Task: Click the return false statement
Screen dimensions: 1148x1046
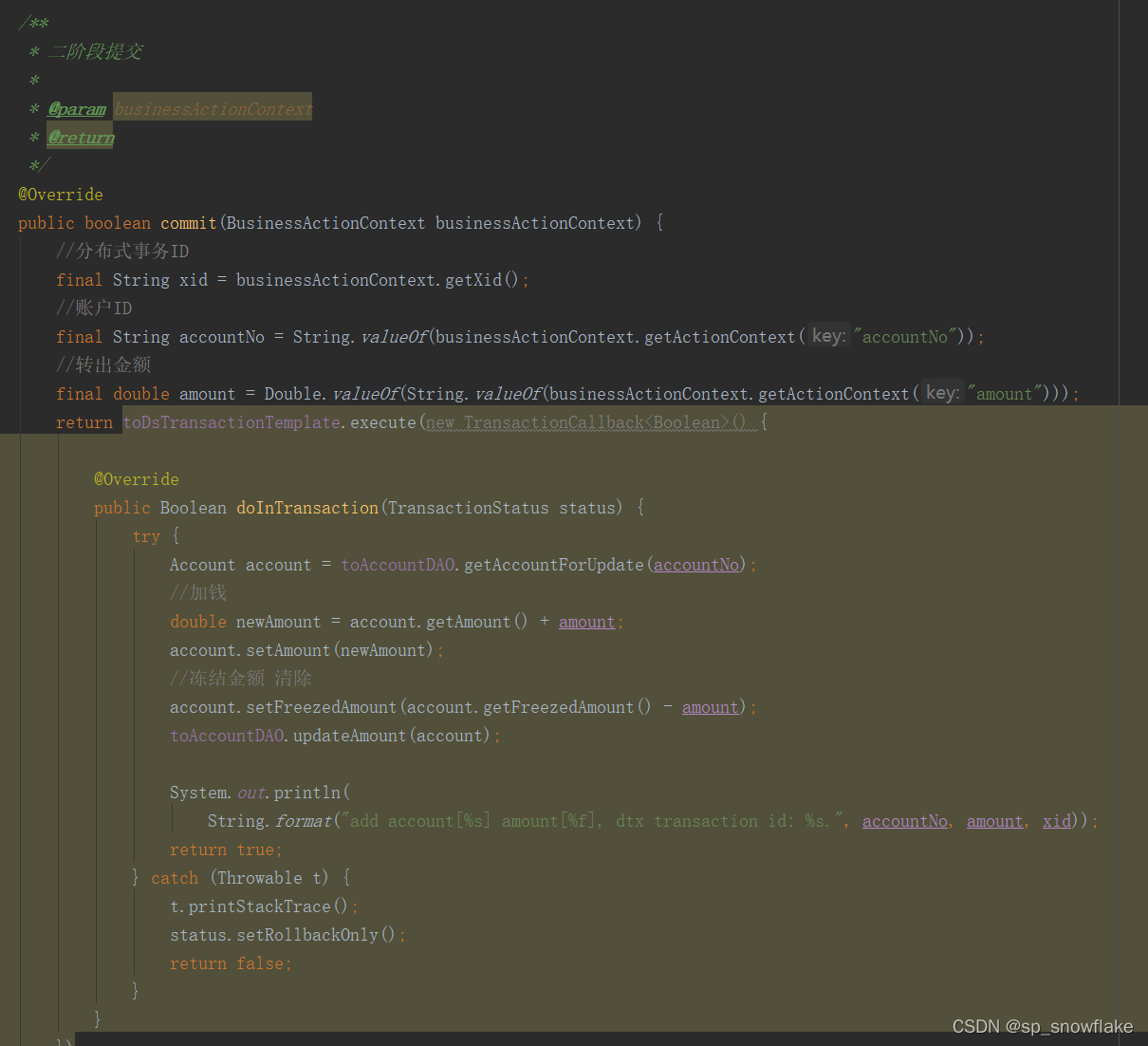Action: 230,963
